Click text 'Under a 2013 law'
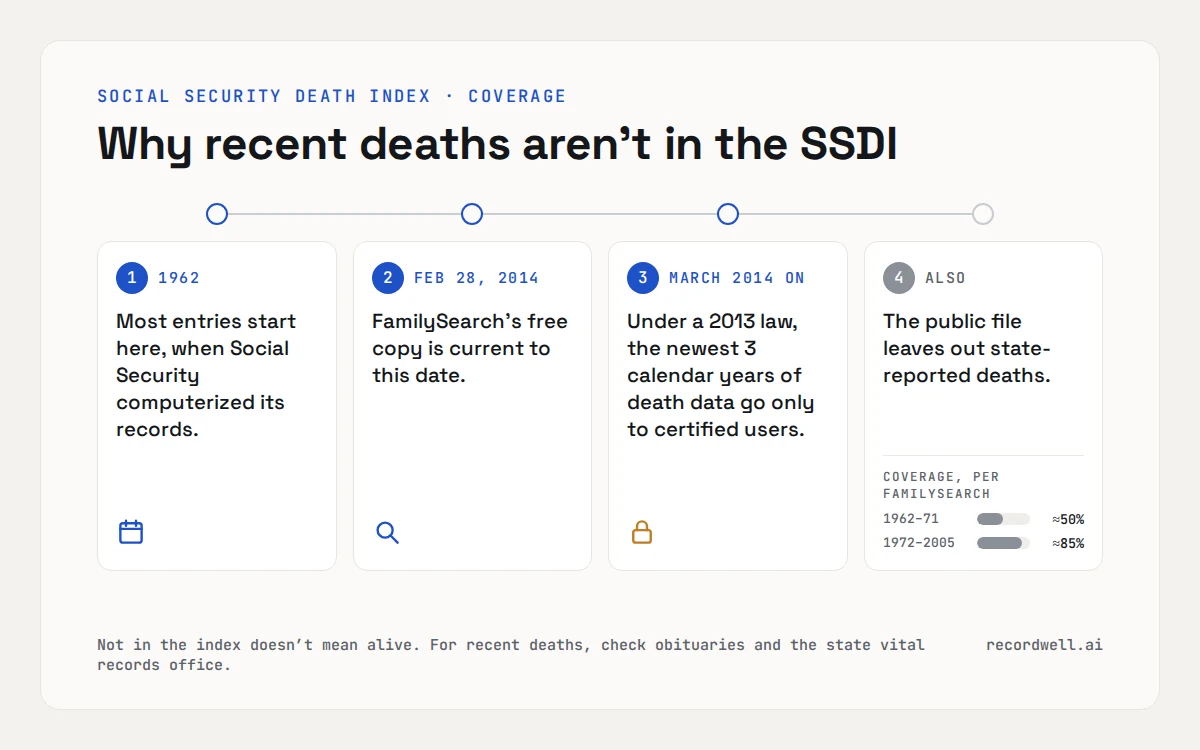 712,322
